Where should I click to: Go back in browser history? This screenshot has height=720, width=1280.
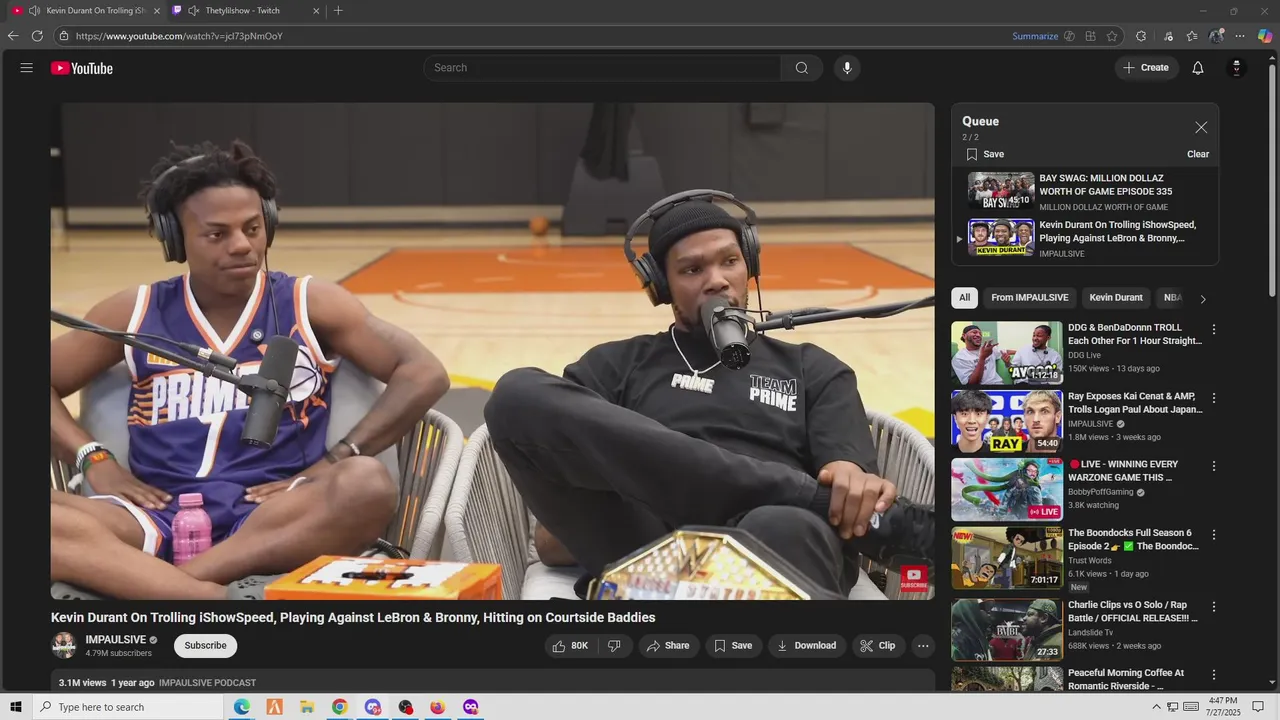pyautogui.click(x=13, y=36)
